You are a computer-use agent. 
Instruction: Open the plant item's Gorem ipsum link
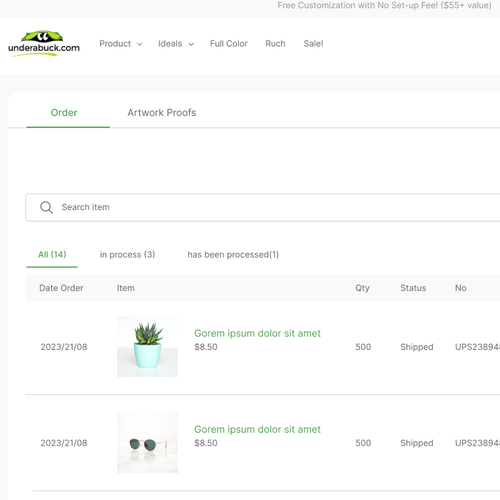point(257,333)
